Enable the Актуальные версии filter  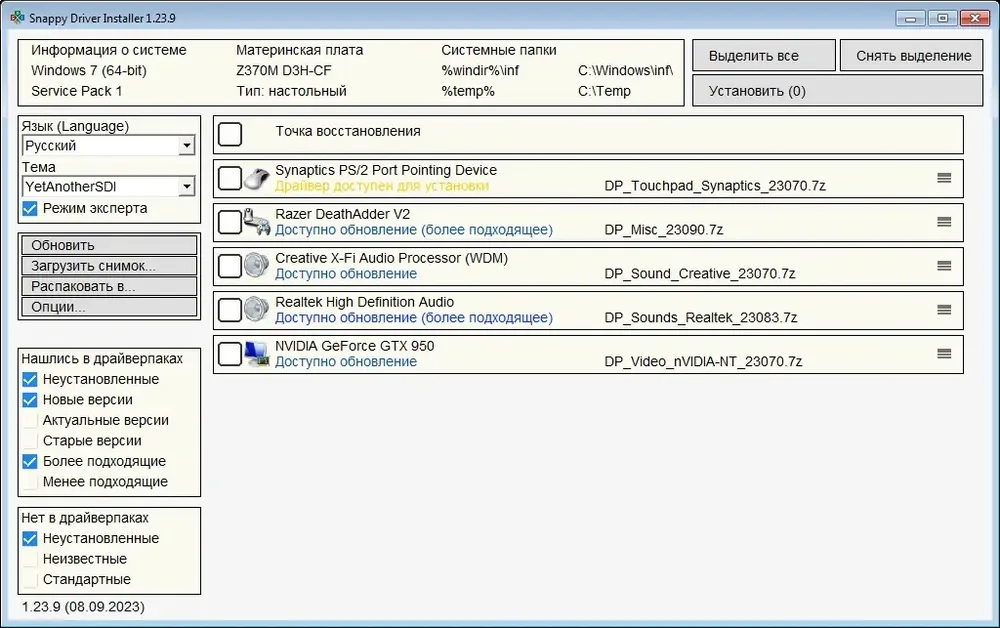(x=30, y=420)
